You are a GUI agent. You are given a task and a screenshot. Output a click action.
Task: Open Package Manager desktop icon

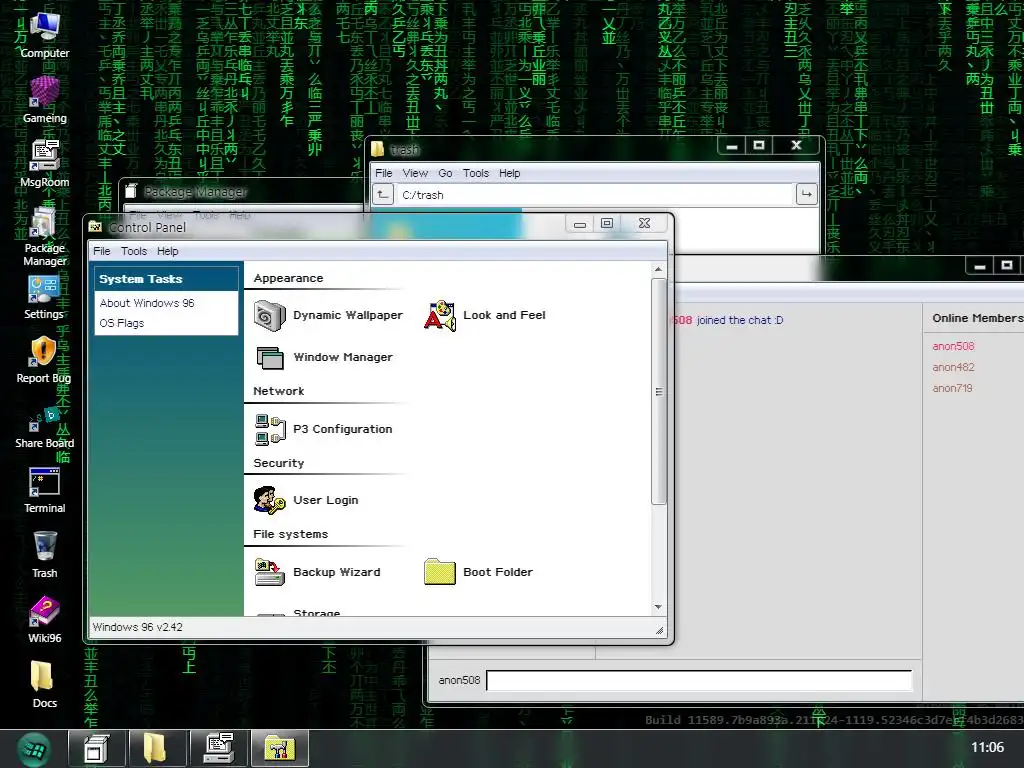point(44,236)
